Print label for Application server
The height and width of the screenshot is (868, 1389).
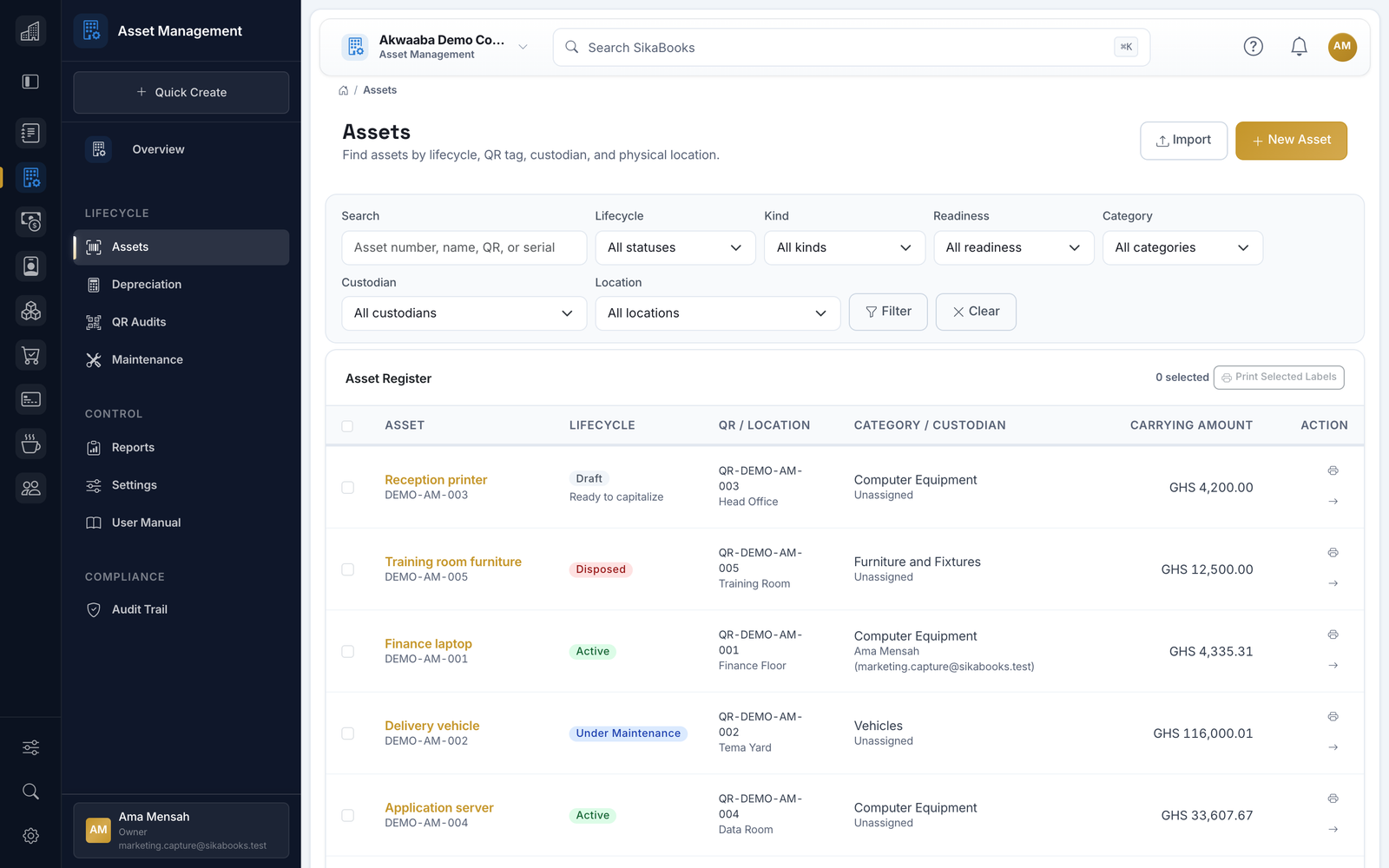click(1333, 799)
